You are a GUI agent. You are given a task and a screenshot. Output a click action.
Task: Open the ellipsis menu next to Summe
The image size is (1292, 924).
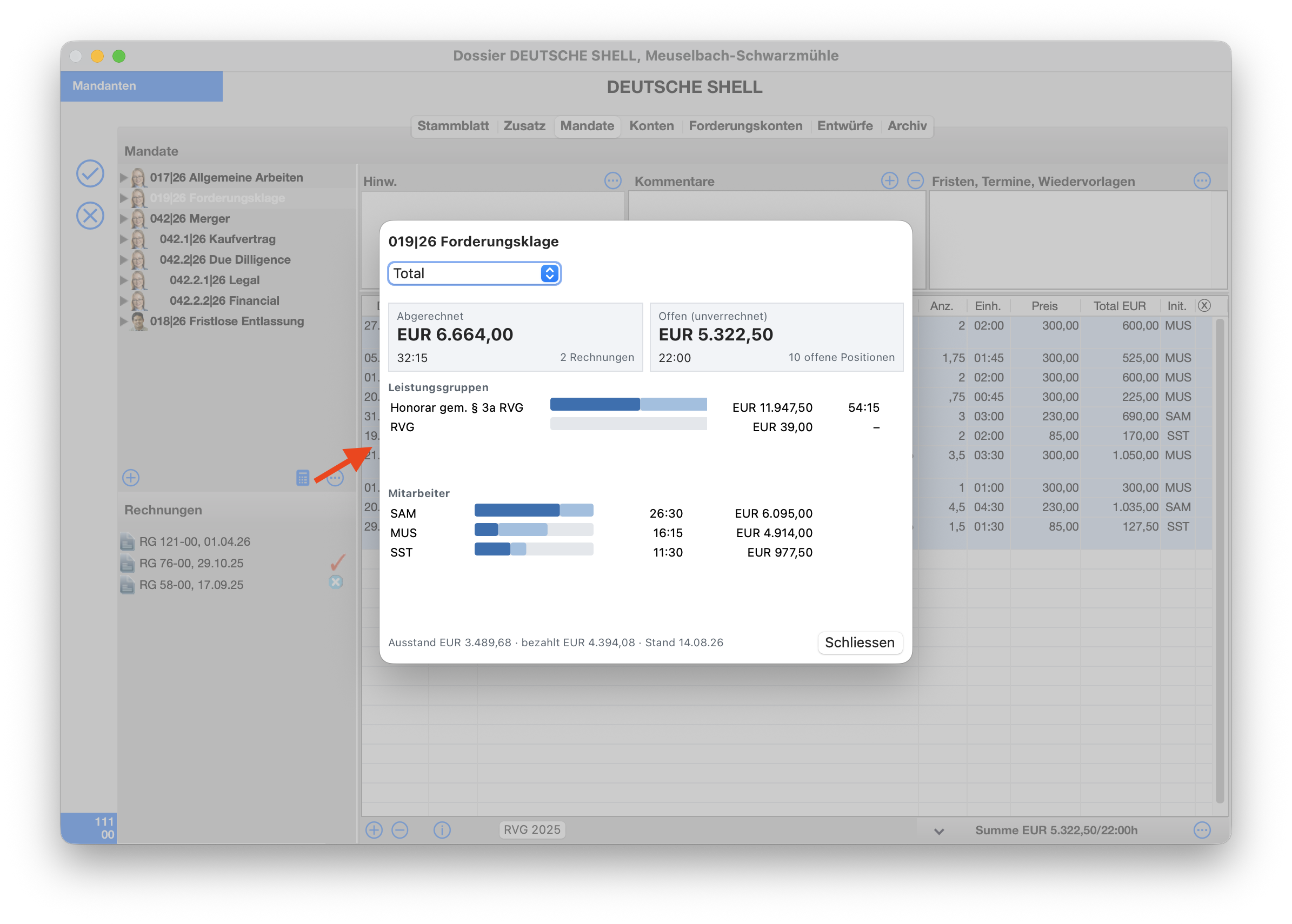[x=1202, y=830]
